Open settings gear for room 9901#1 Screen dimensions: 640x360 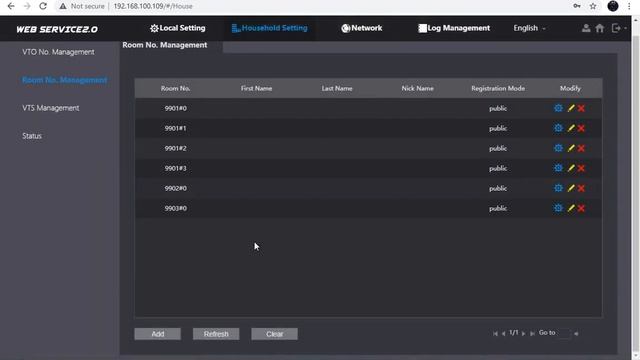tap(558, 128)
